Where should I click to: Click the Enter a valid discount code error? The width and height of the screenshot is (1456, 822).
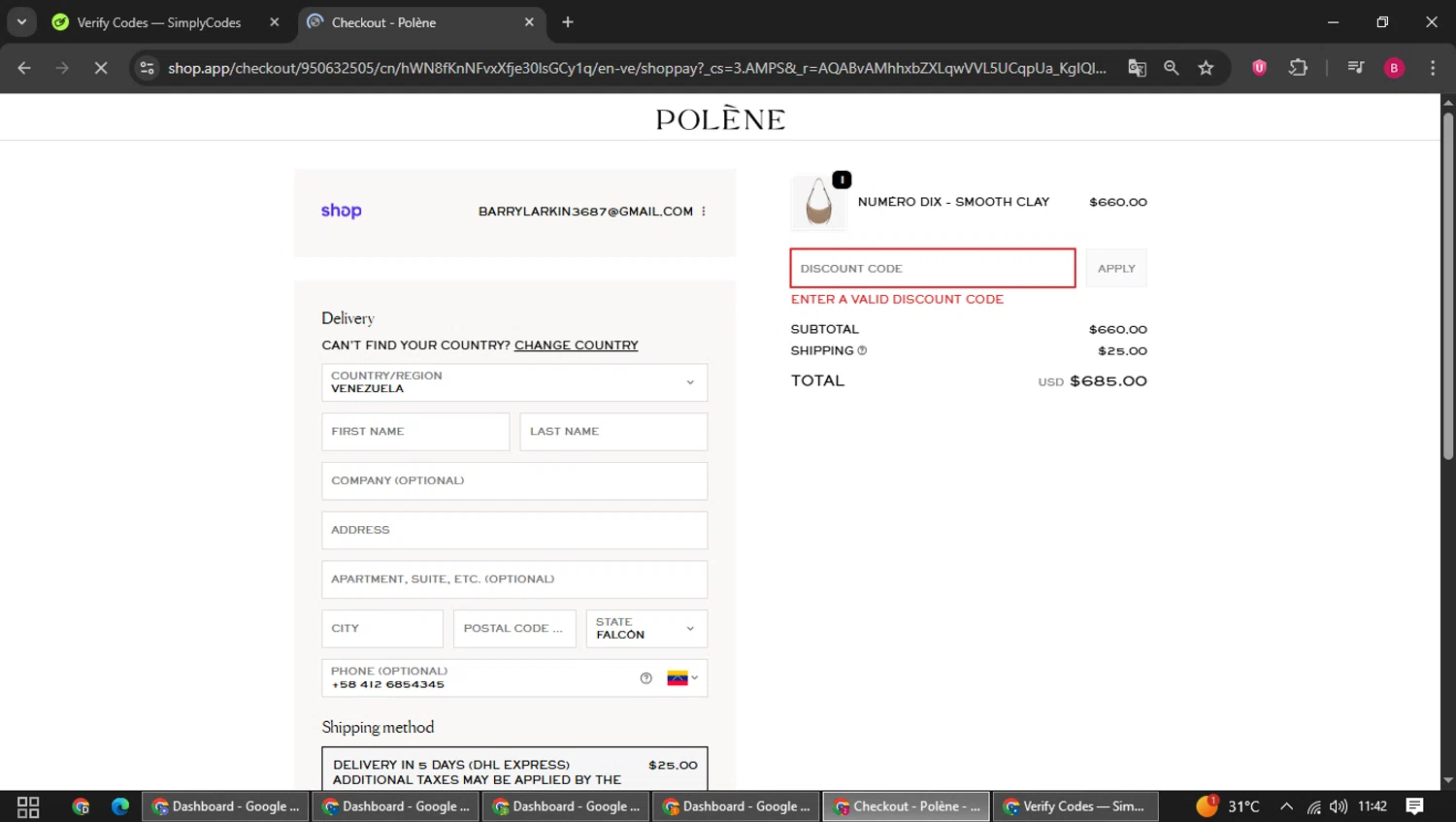pos(897,300)
